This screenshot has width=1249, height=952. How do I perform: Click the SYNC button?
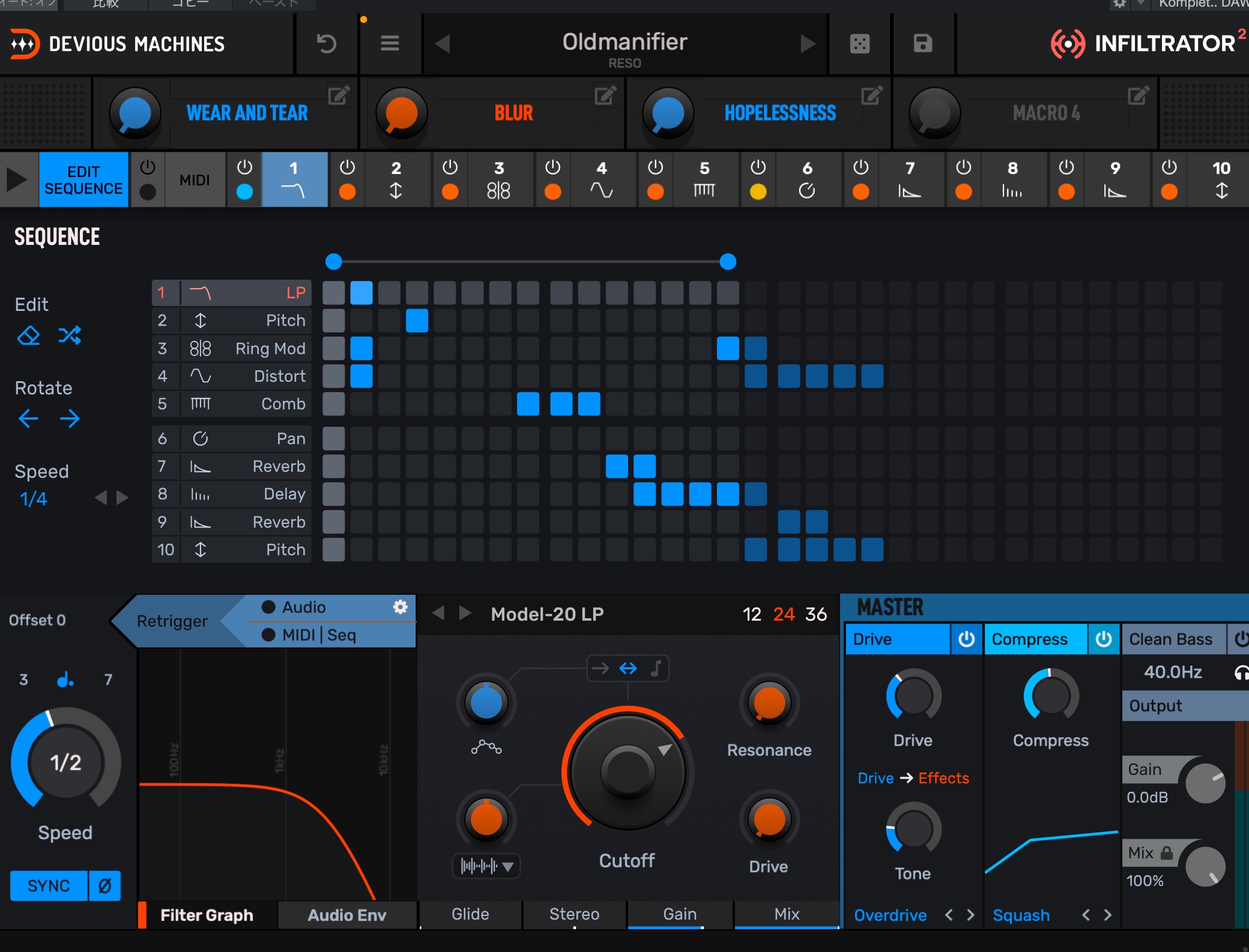pos(49,886)
